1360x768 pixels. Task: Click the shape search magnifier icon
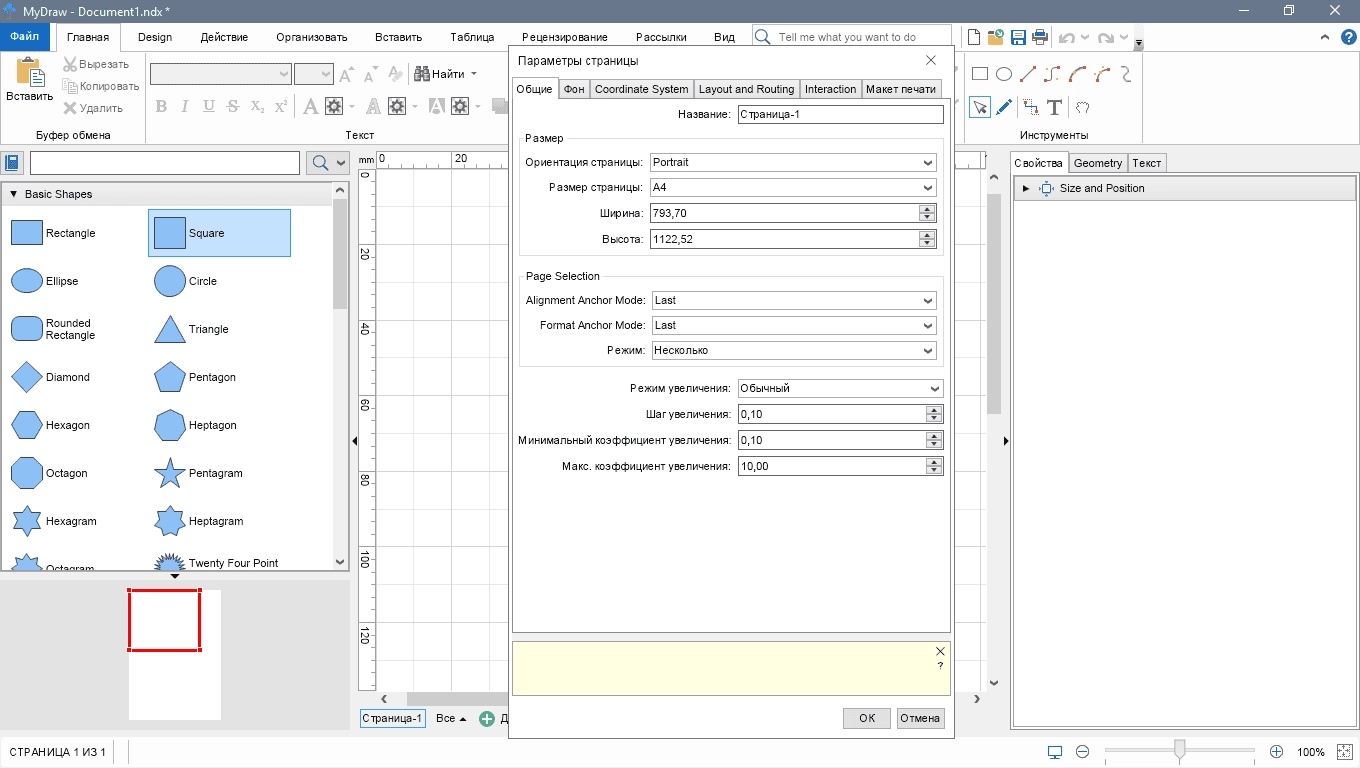point(321,163)
